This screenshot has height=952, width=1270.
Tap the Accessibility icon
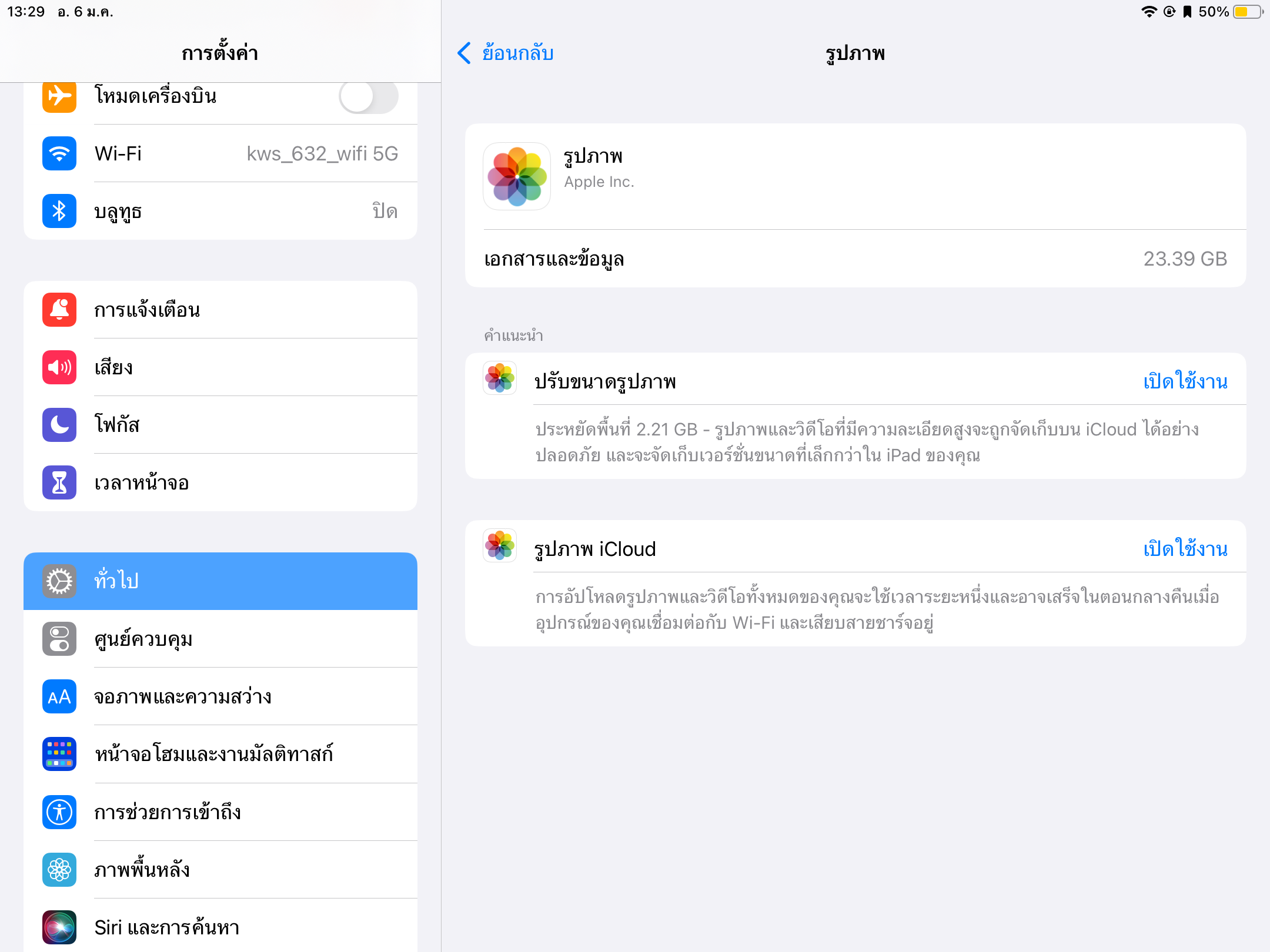[x=59, y=812]
